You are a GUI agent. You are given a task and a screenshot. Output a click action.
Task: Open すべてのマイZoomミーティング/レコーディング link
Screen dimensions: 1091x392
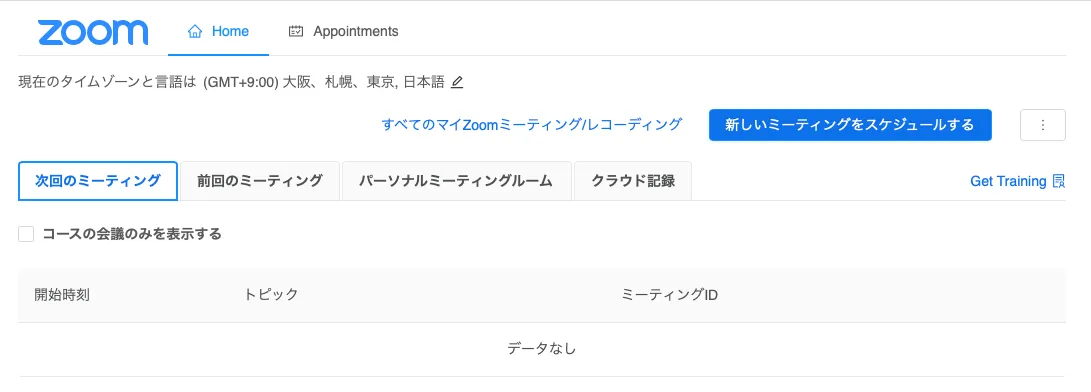[532, 125]
